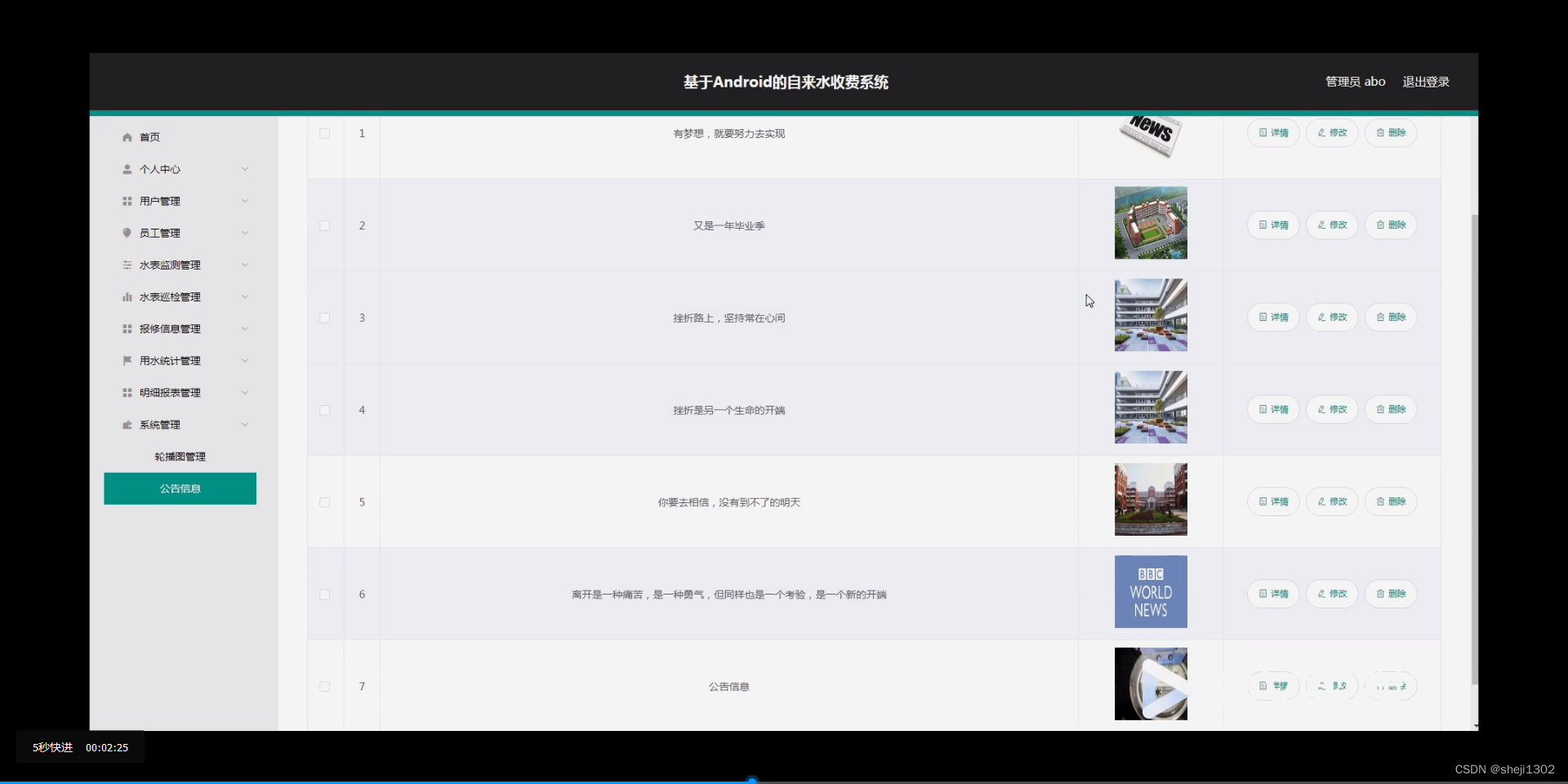Select the 水表监测管理 monitoring icon
Image resolution: width=1568 pixels, height=784 pixels.
(127, 265)
